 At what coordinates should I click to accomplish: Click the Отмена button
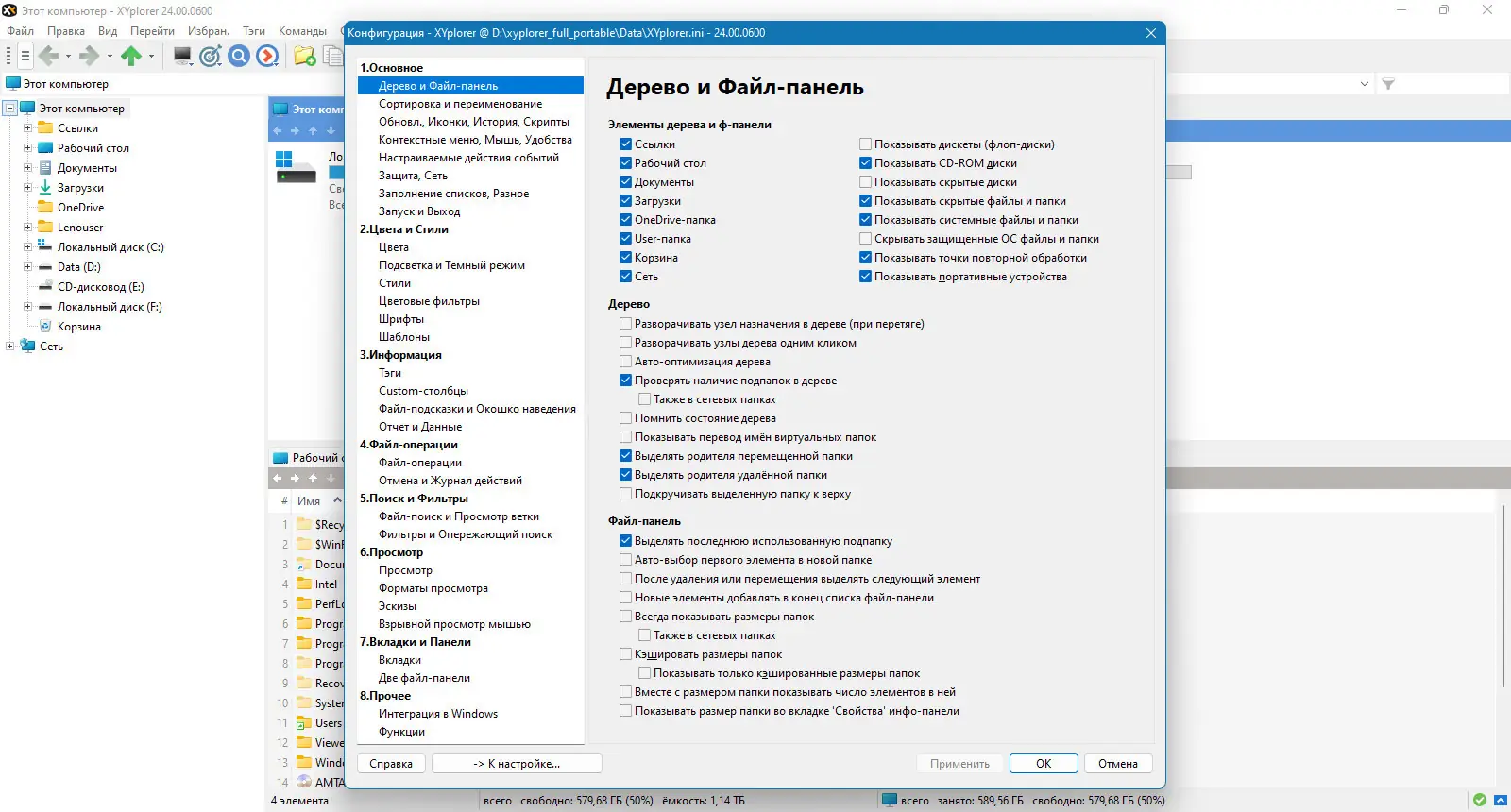pos(1118,764)
